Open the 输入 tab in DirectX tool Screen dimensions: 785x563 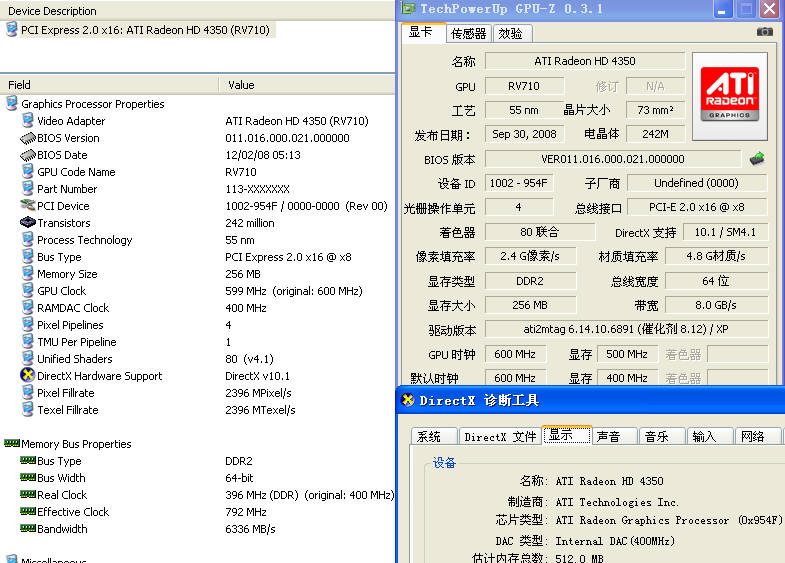[710, 436]
